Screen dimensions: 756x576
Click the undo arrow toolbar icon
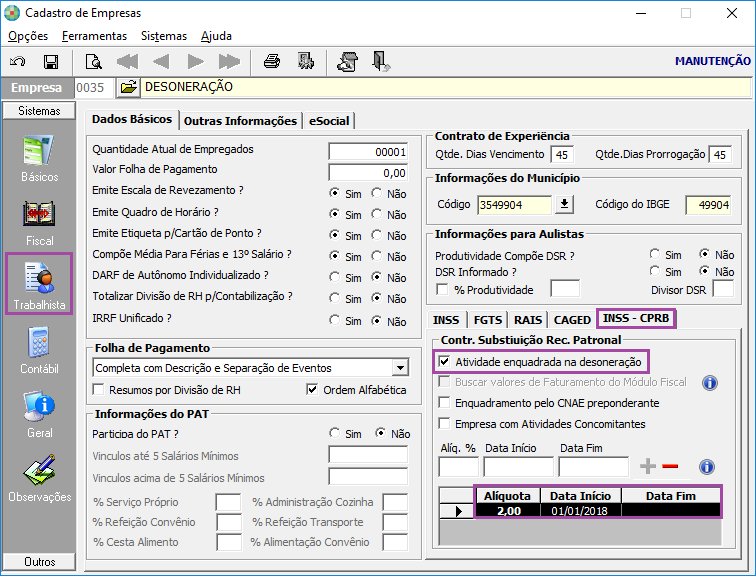pyautogui.click(x=18, y=62)
